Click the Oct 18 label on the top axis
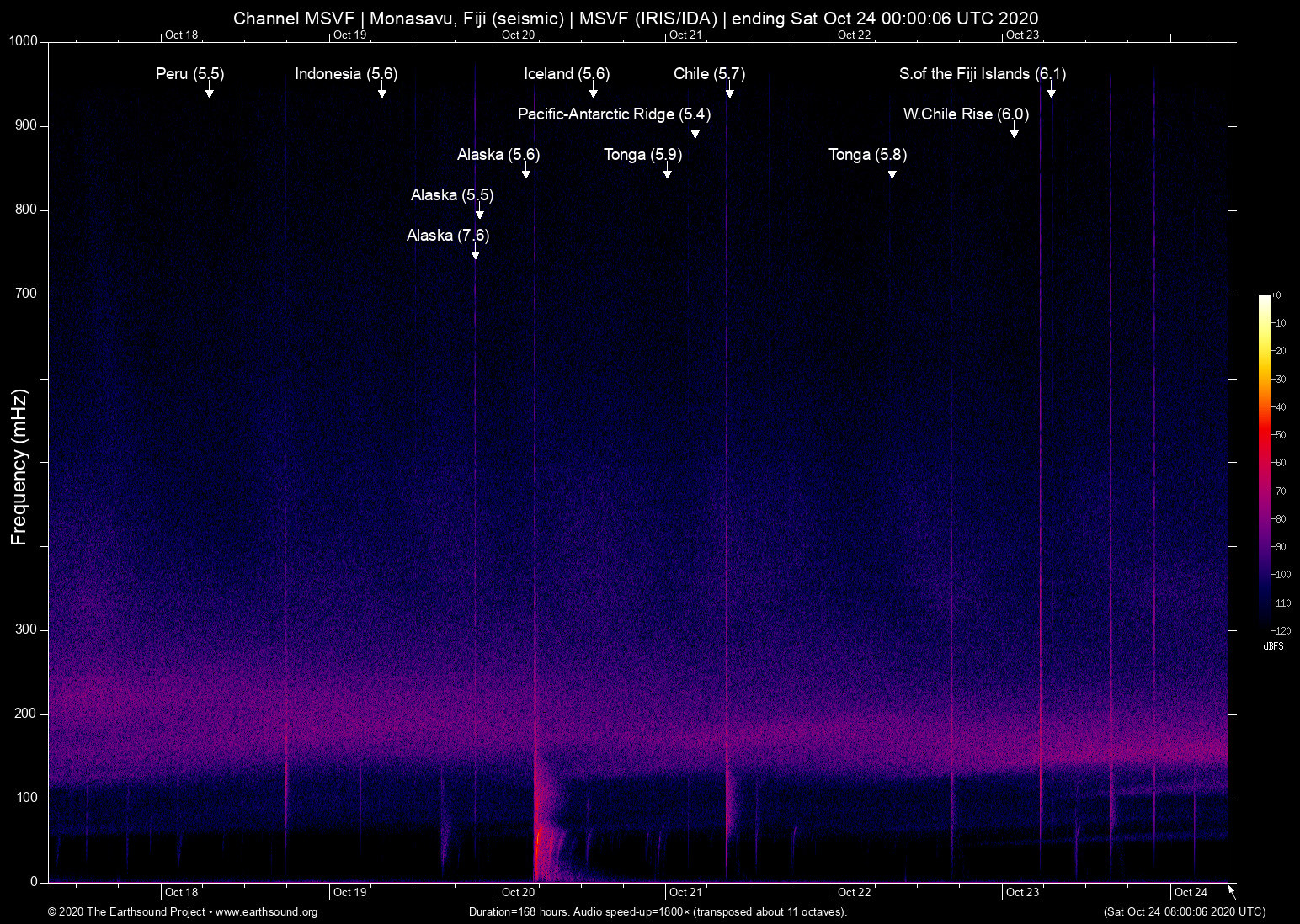 (182, 35)
